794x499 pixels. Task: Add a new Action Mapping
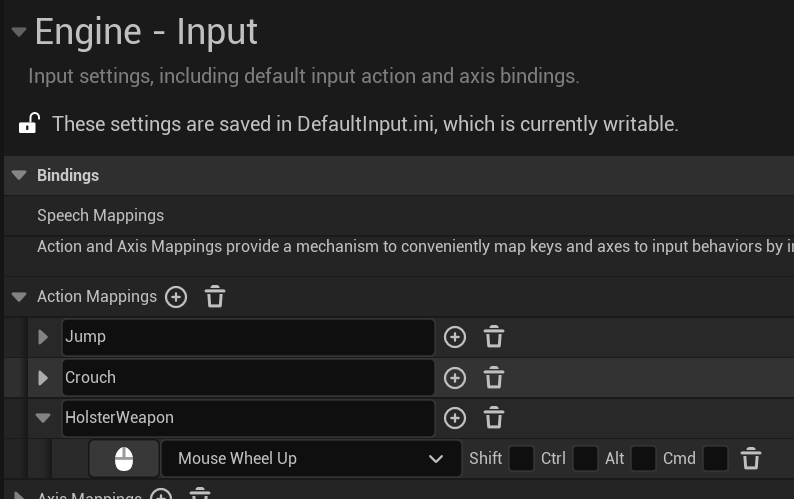(176, 297)
